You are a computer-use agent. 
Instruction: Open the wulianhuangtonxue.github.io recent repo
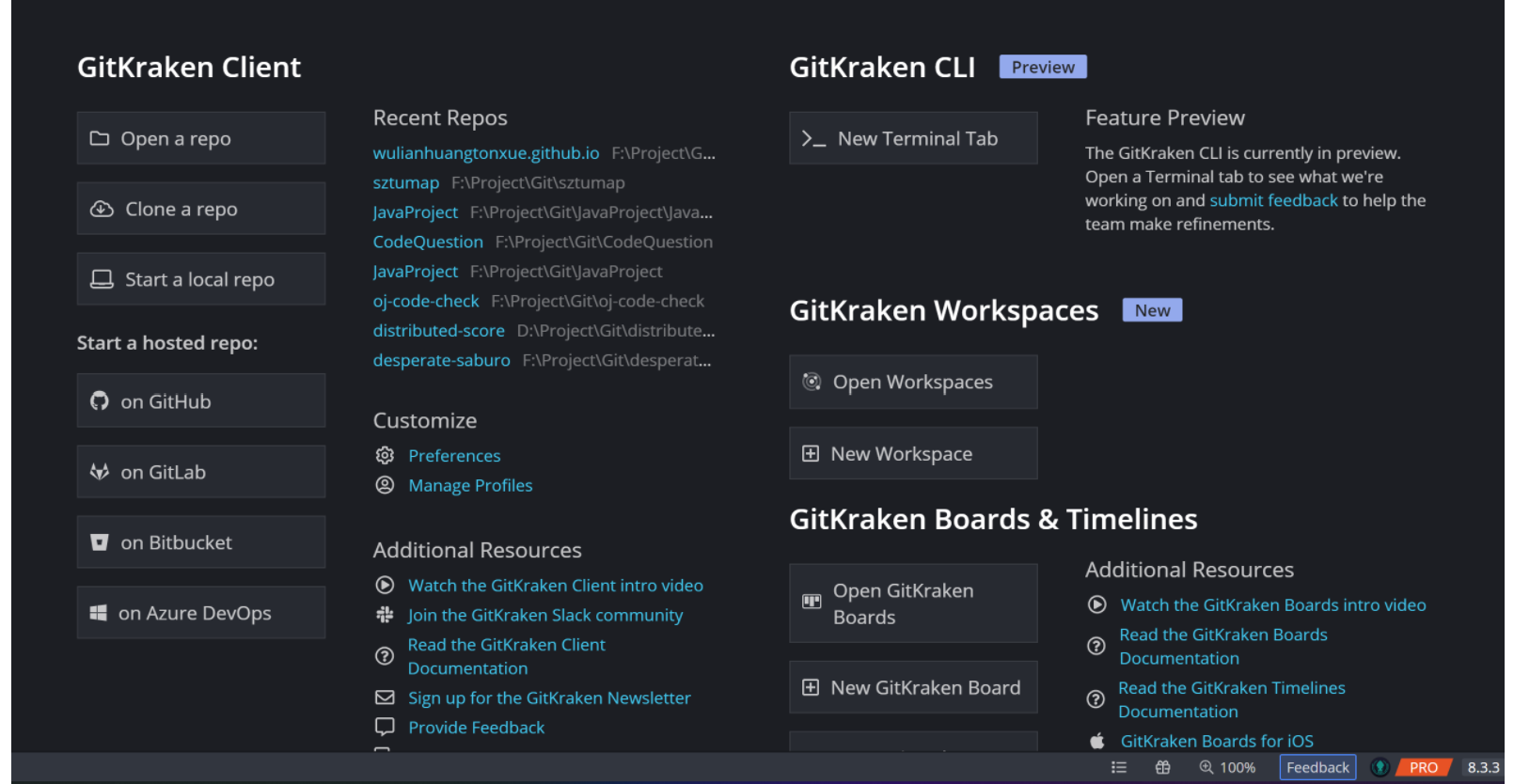(485, 153)
